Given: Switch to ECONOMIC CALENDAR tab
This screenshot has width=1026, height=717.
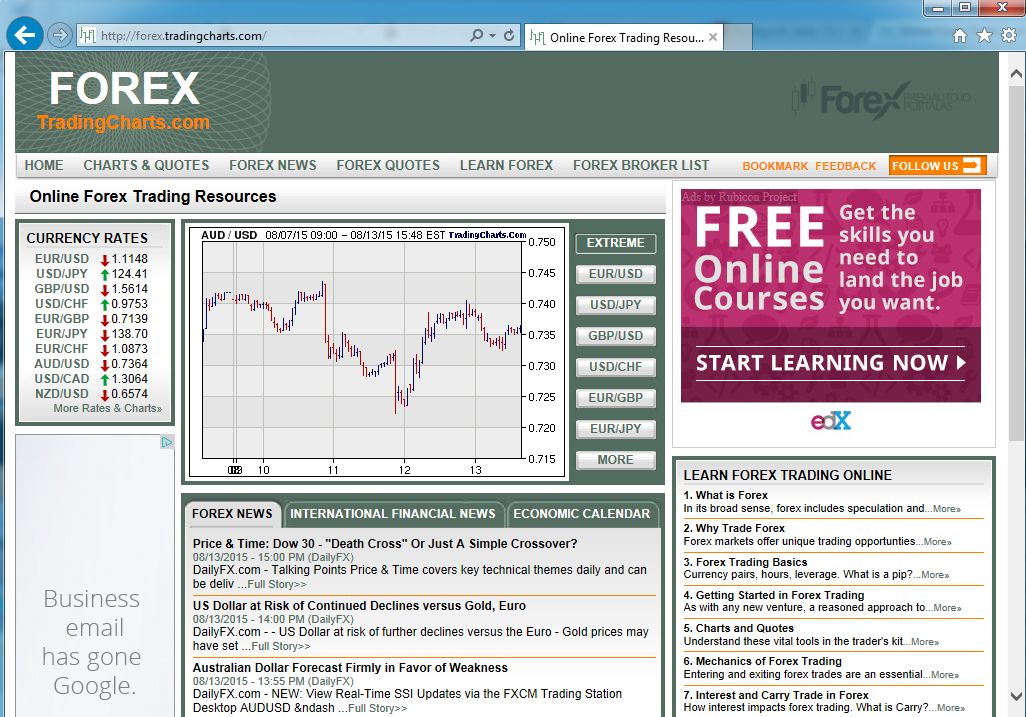Looking at the screenshot, I should [582, 514].
